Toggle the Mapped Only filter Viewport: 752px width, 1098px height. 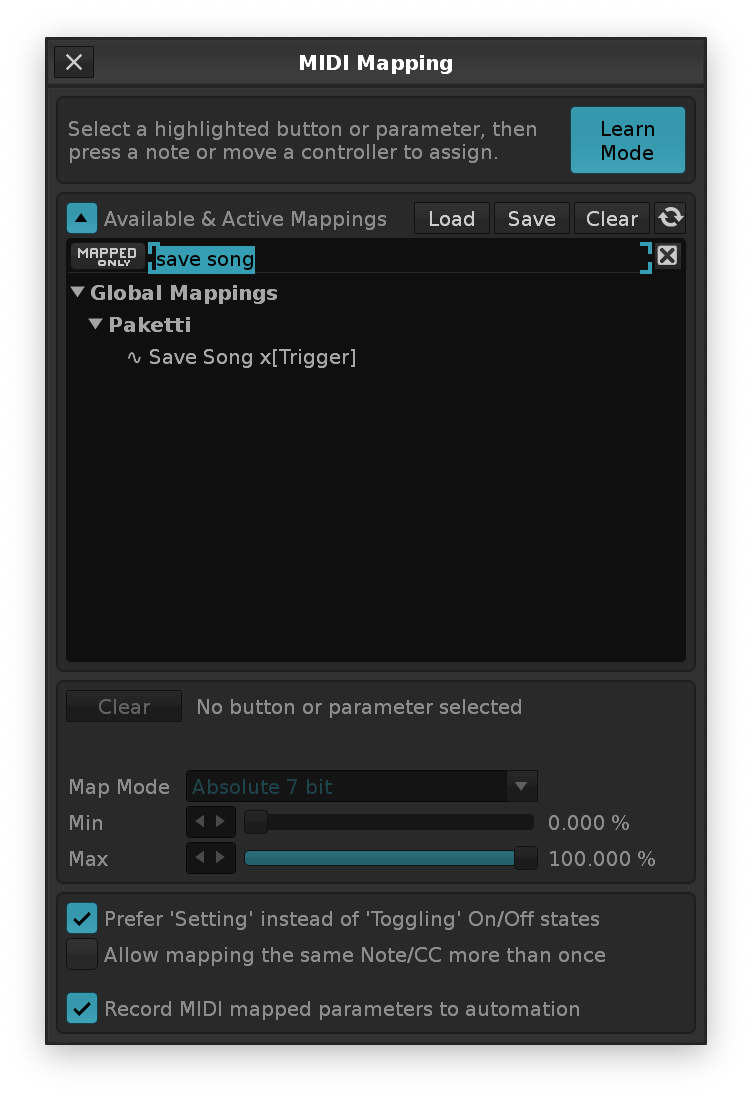[x=107, y=257]
